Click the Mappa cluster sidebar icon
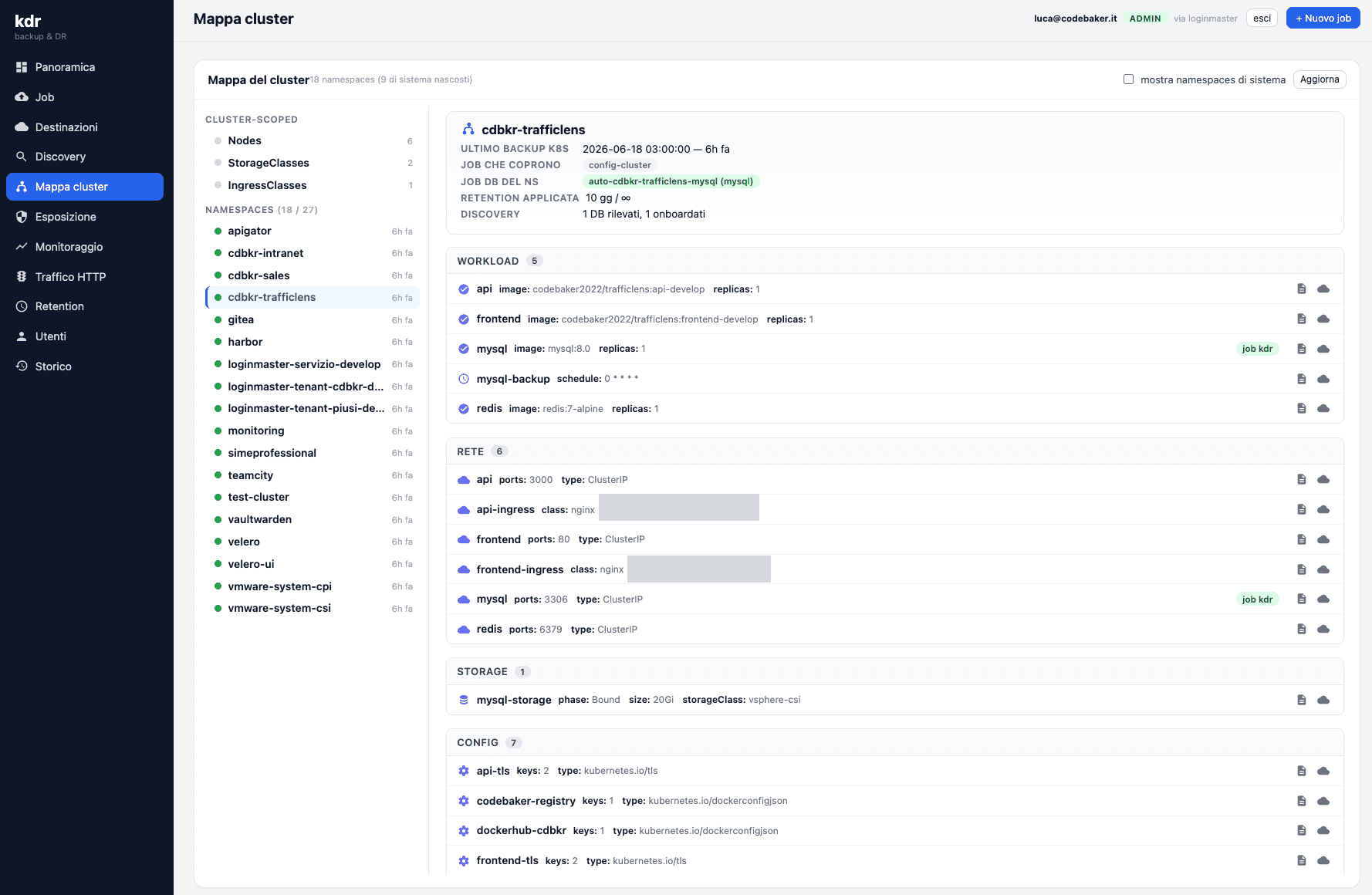 pyautogui.click(x=22, y=187)
